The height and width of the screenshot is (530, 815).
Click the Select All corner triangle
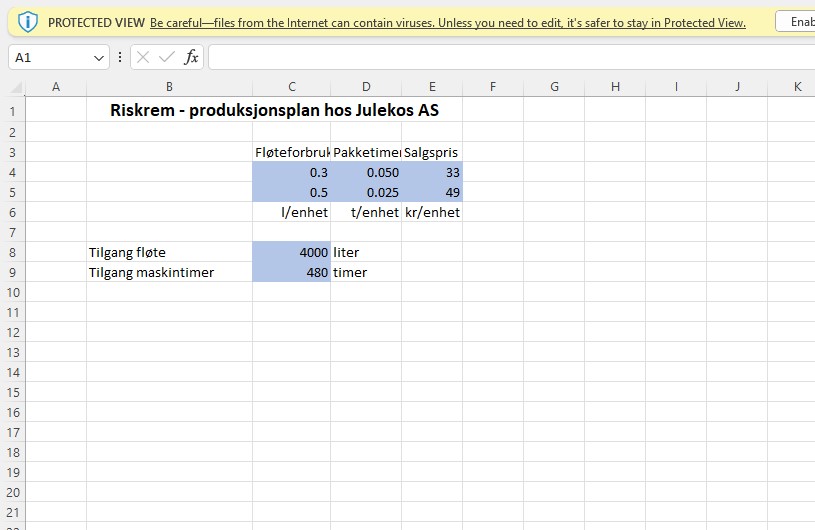pyautogui.click(x=17, y=87)
